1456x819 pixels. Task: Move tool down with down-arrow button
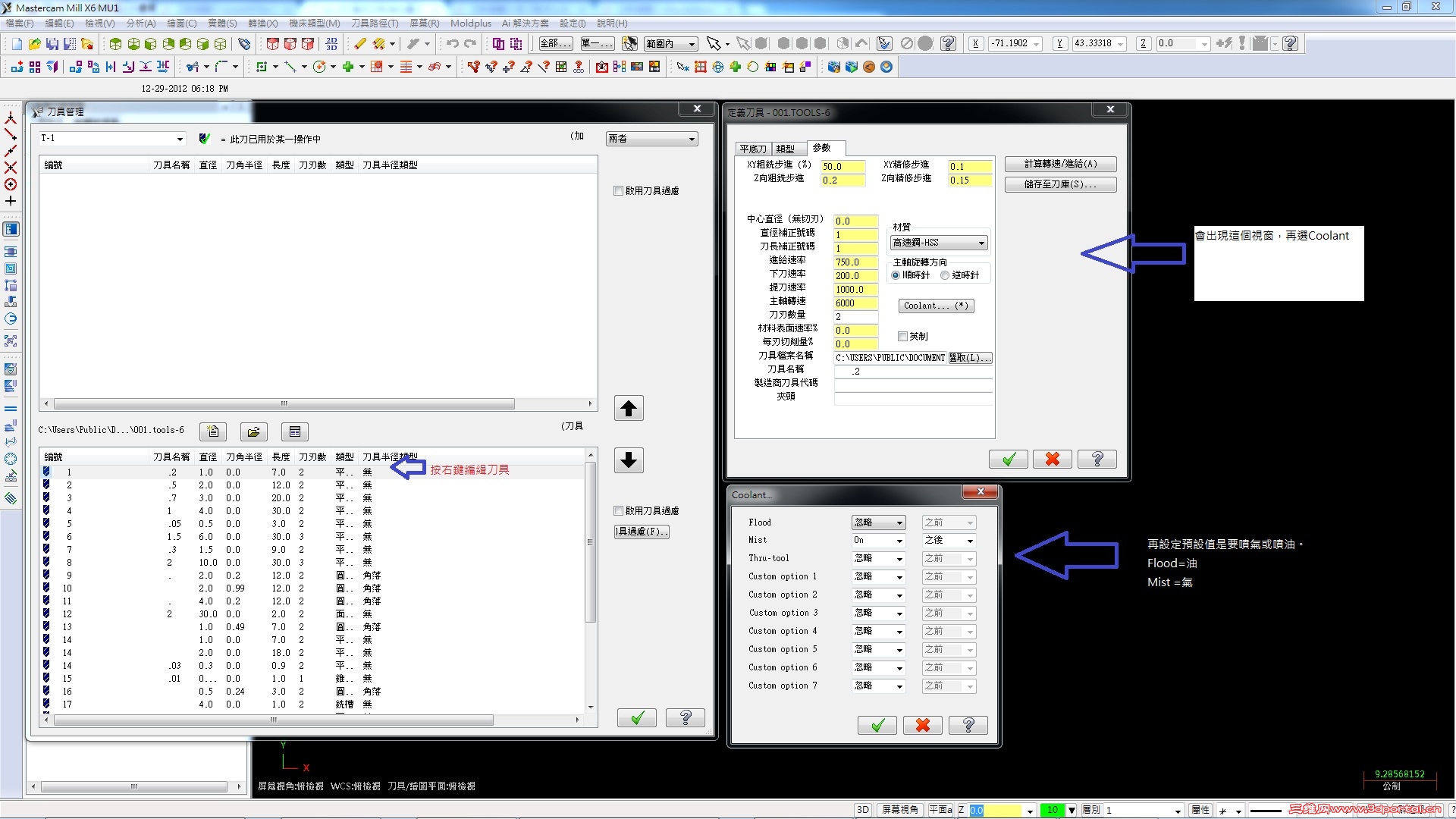tap(628, 460)
